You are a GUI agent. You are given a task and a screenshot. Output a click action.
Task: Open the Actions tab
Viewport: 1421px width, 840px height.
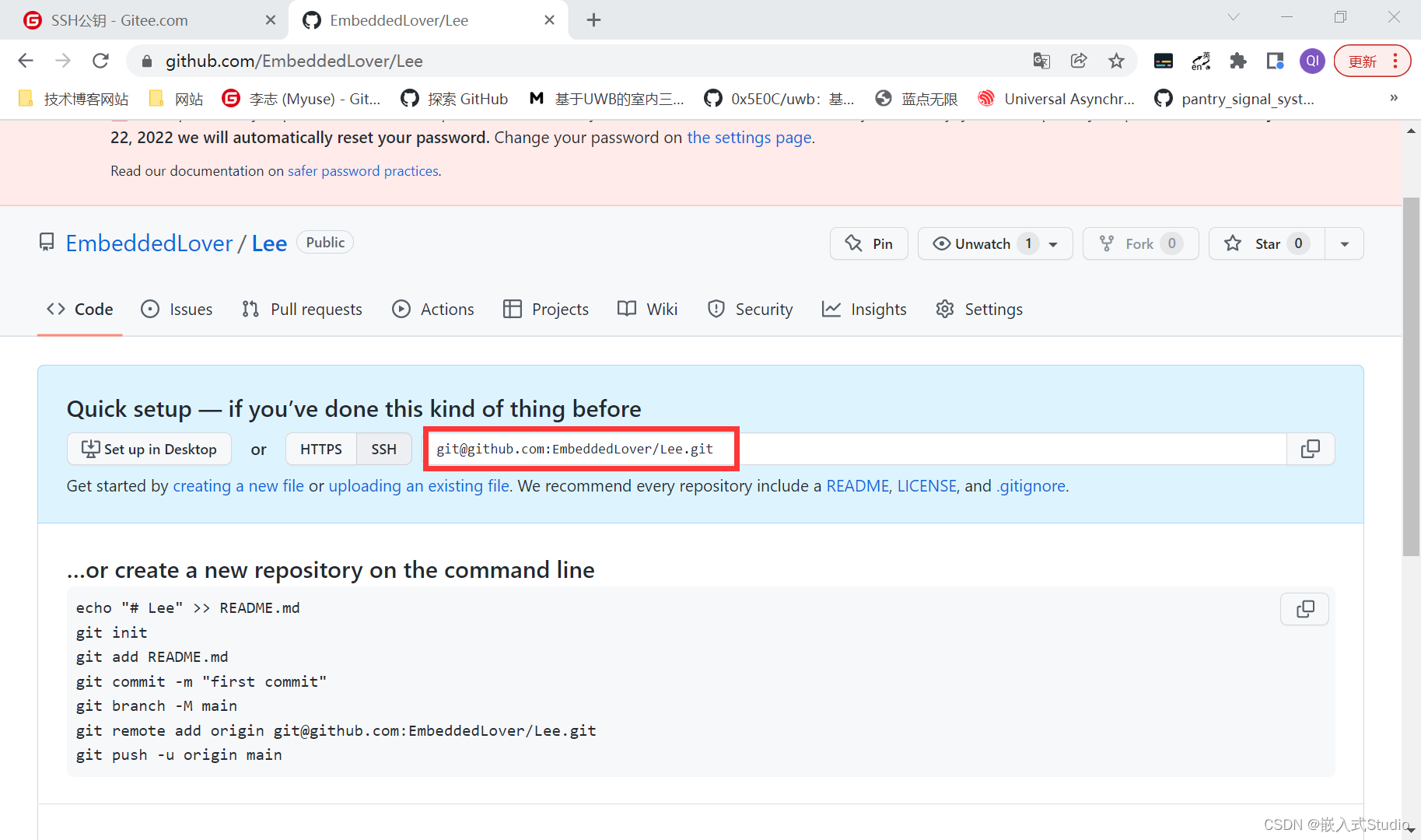click(x=433, y=309)
